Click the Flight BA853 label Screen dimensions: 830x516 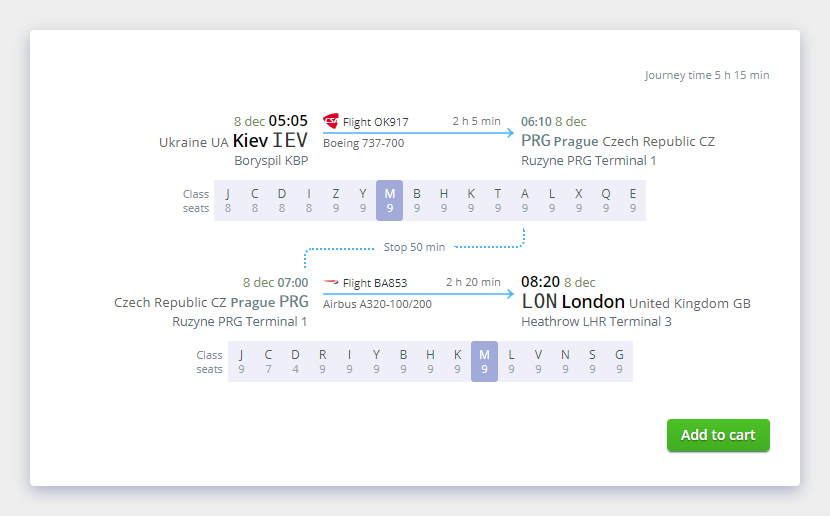(x=375, y=283)
